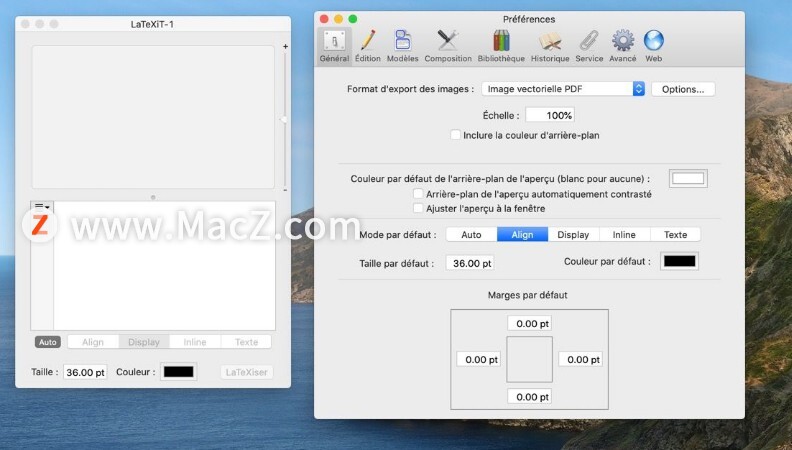The image size is (792, 450).
Task: Zoom the Préférences window with green button
Action: [353, 19]
